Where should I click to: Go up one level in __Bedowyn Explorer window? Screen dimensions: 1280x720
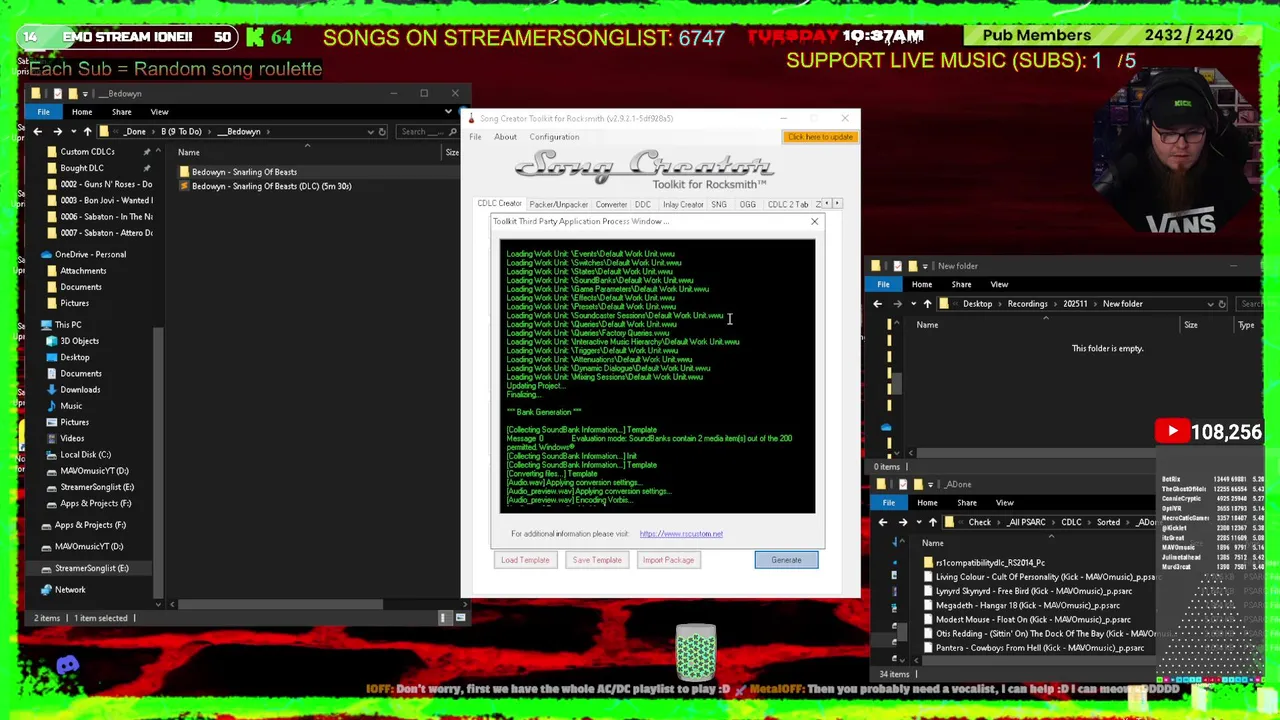[87, 132]
